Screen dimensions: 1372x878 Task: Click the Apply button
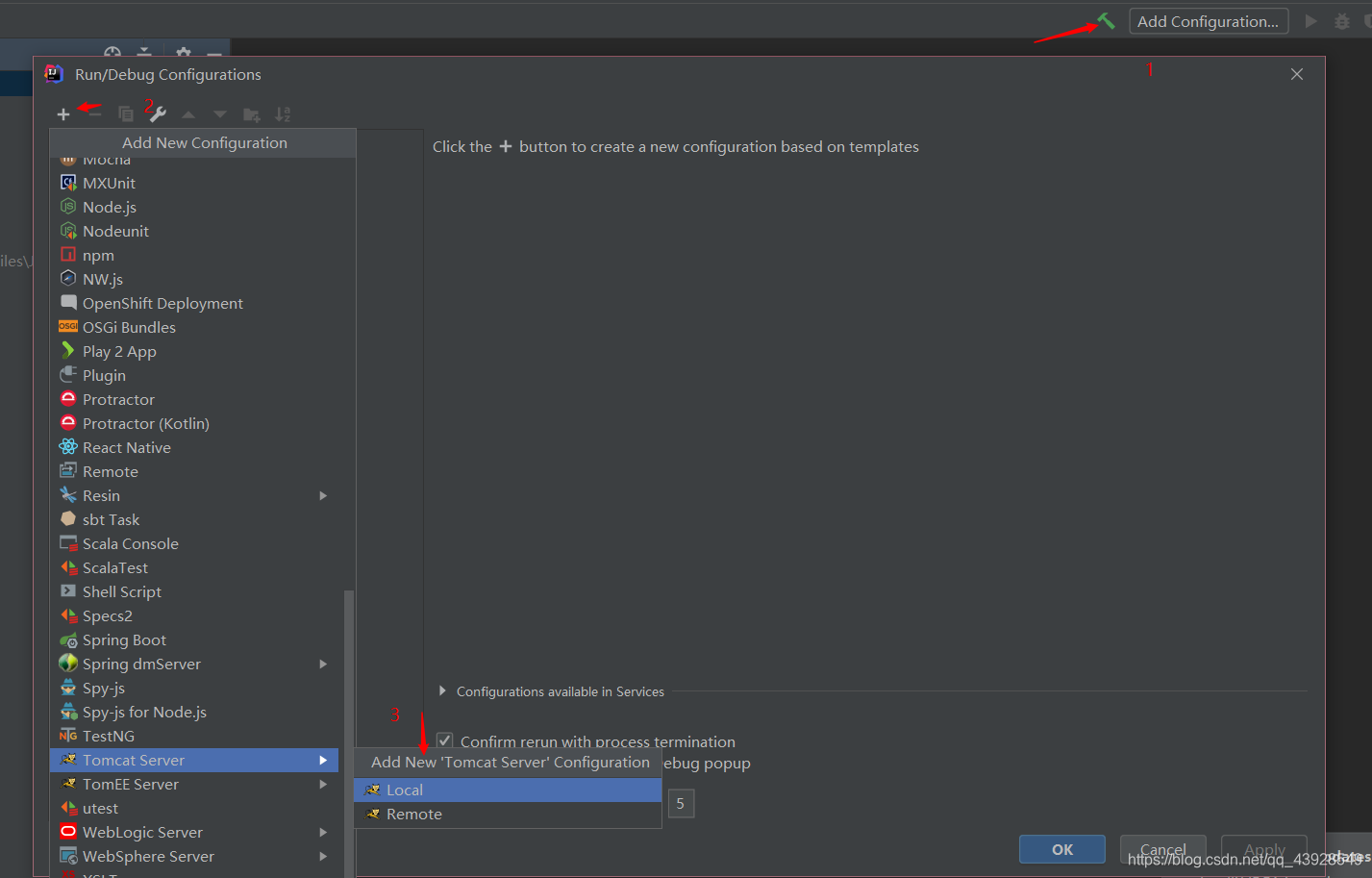[1264, 849]
